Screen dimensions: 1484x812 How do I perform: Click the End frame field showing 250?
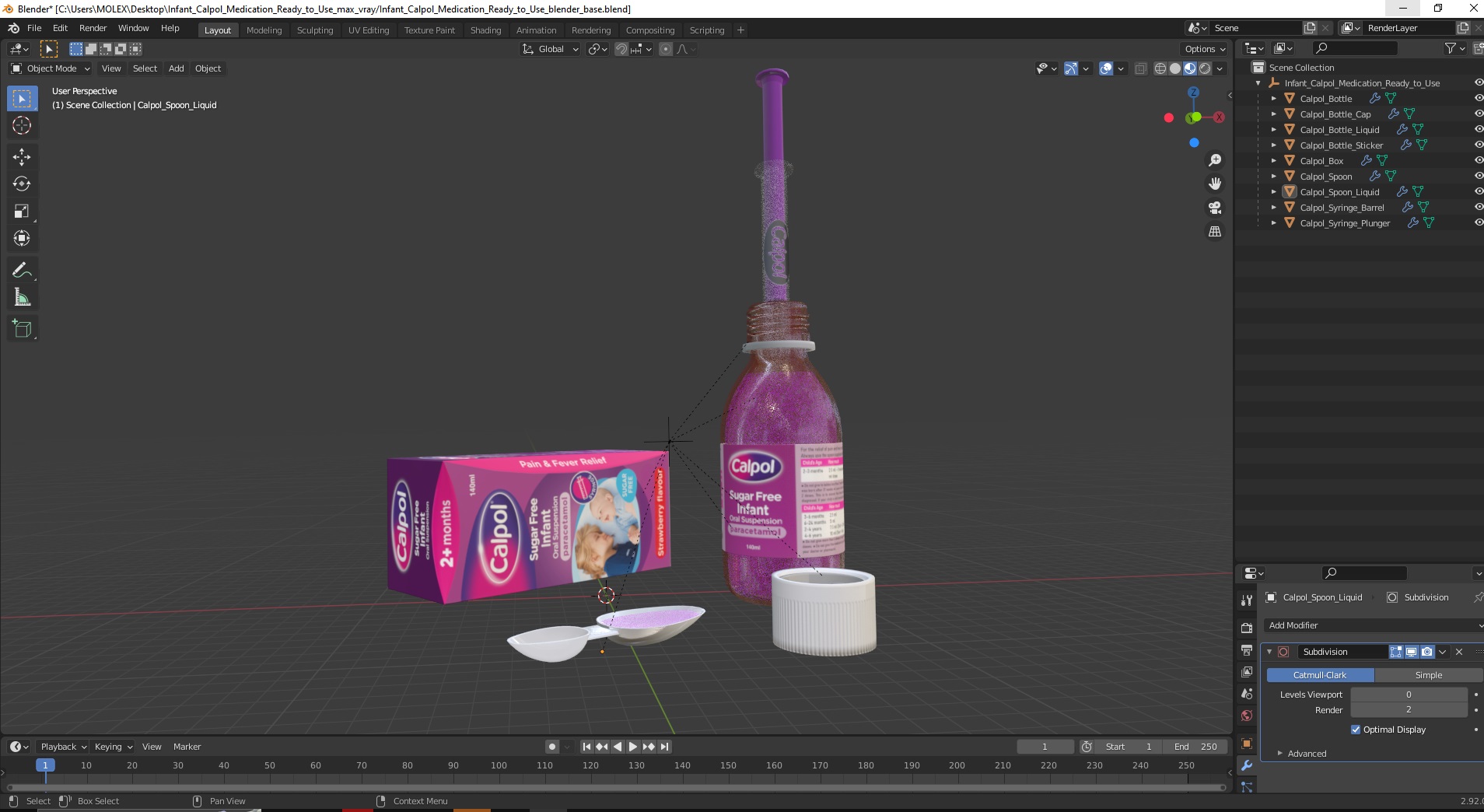1195,747
